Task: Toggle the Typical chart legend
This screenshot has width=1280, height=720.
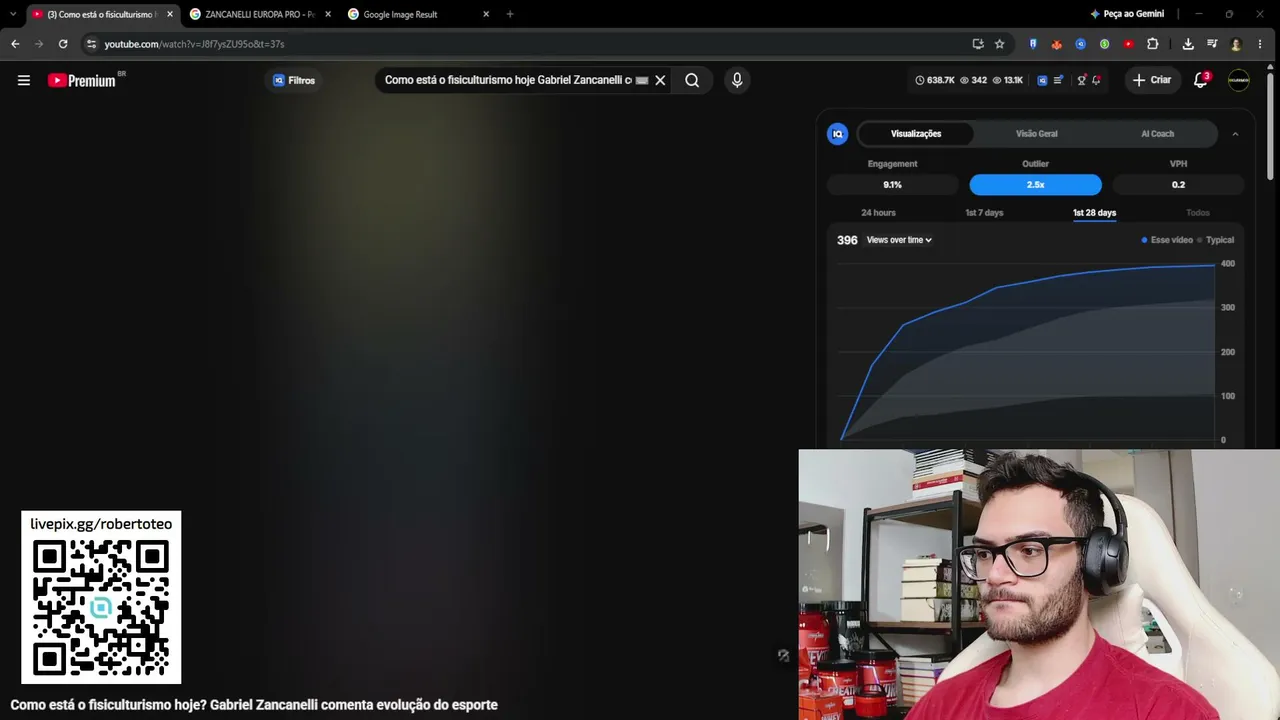Action: [x=1216, y=240]
